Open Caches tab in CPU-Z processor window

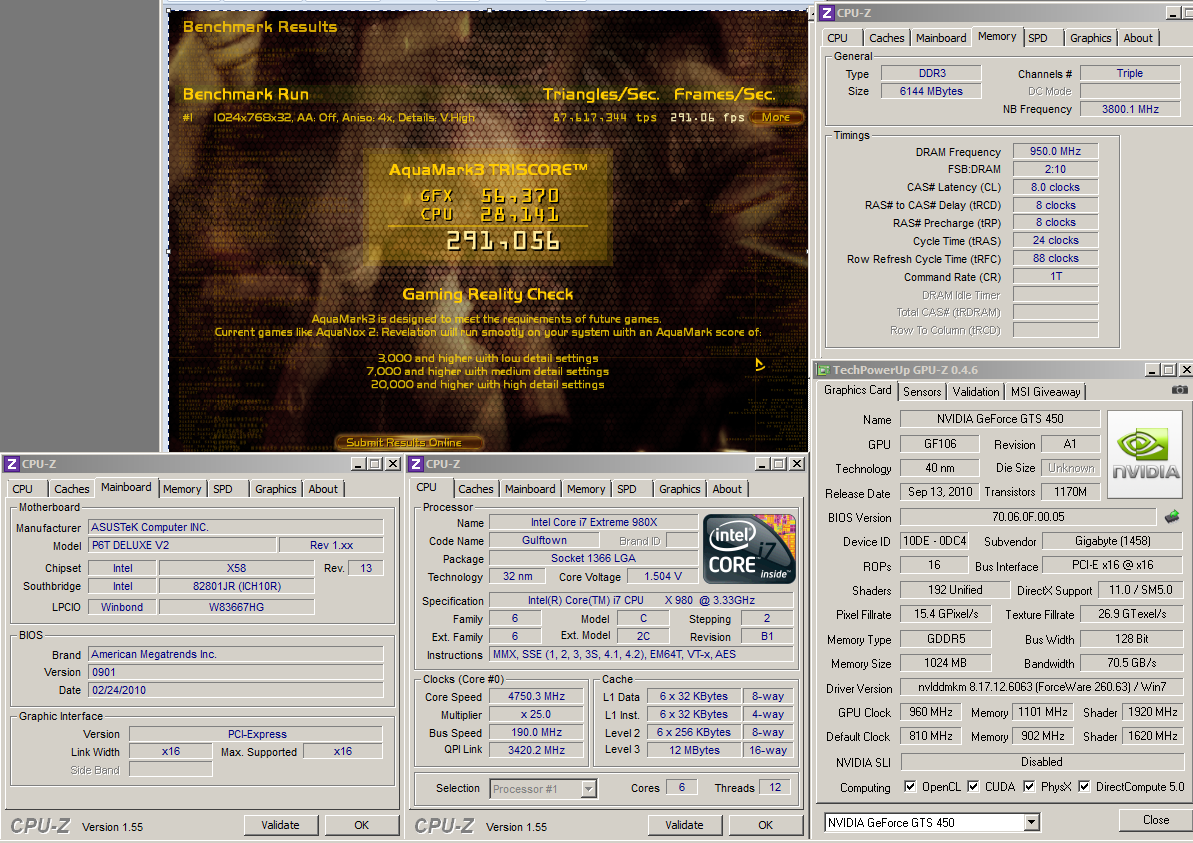[x=476, y=489]
